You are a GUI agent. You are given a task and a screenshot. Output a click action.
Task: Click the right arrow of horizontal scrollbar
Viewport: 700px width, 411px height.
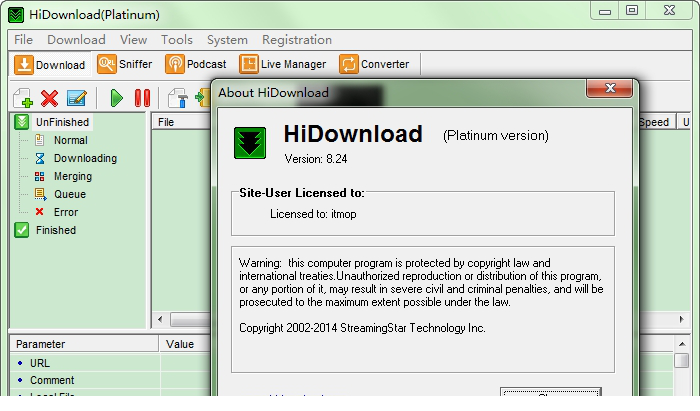(x=681, y=320)
